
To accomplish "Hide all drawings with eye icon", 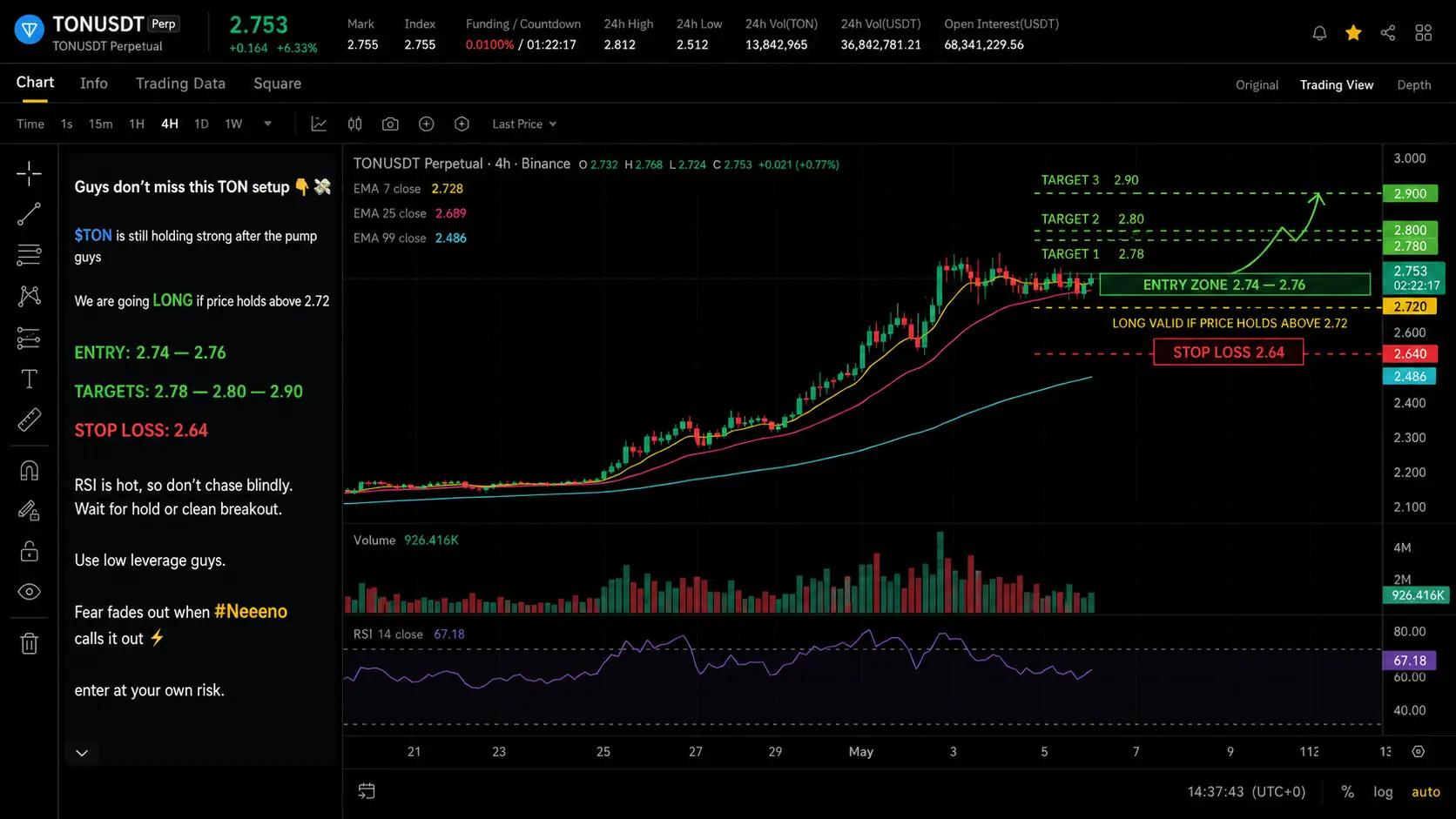I will 29,592.
